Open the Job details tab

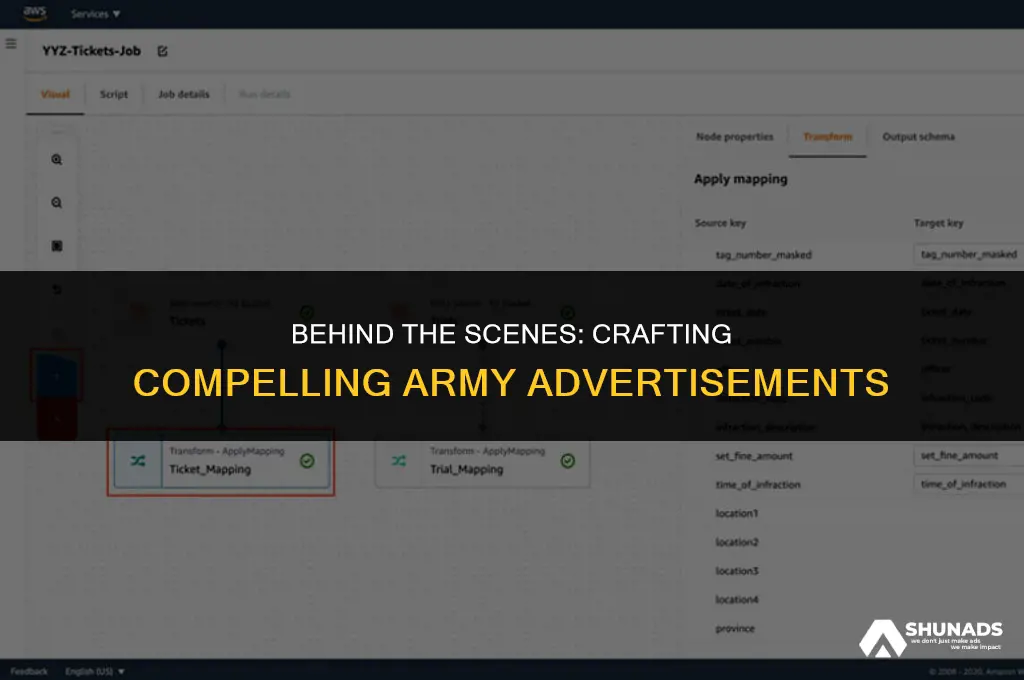[184, 94]
